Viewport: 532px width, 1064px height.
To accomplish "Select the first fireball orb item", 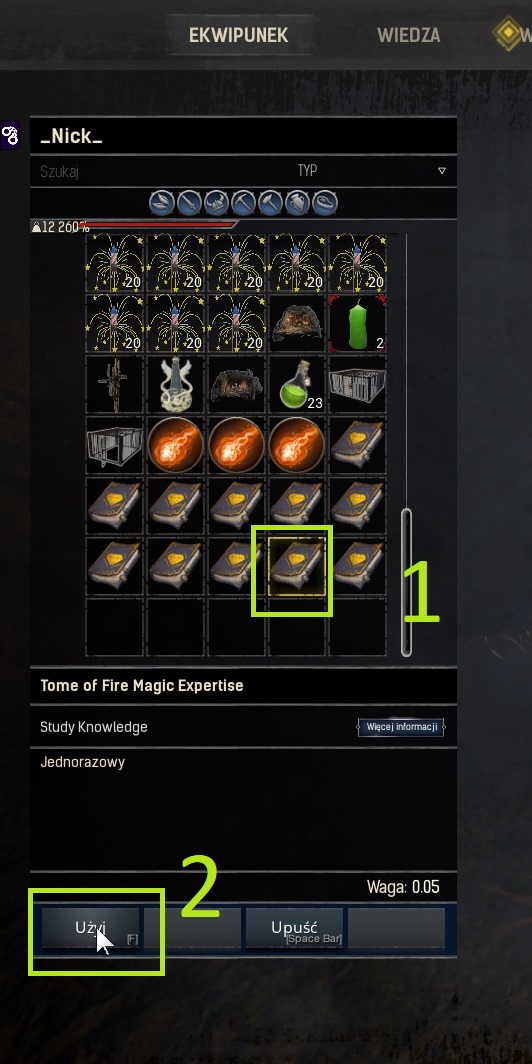I will click(x=176, y=445).
